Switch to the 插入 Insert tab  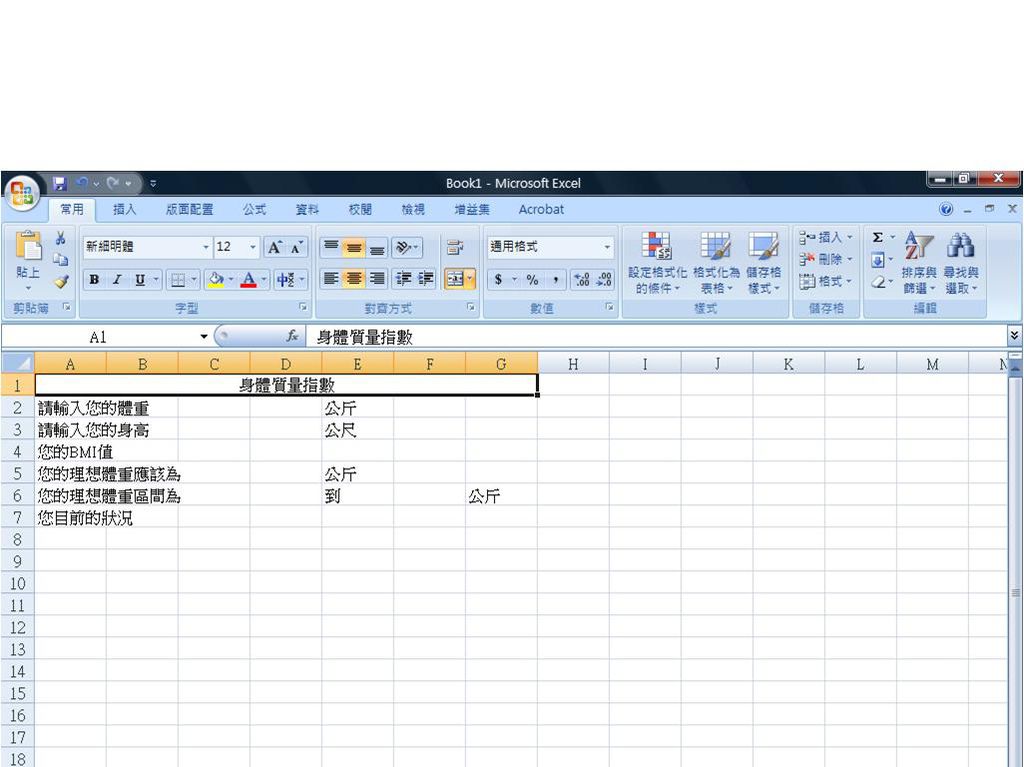(x=124, y=209)
